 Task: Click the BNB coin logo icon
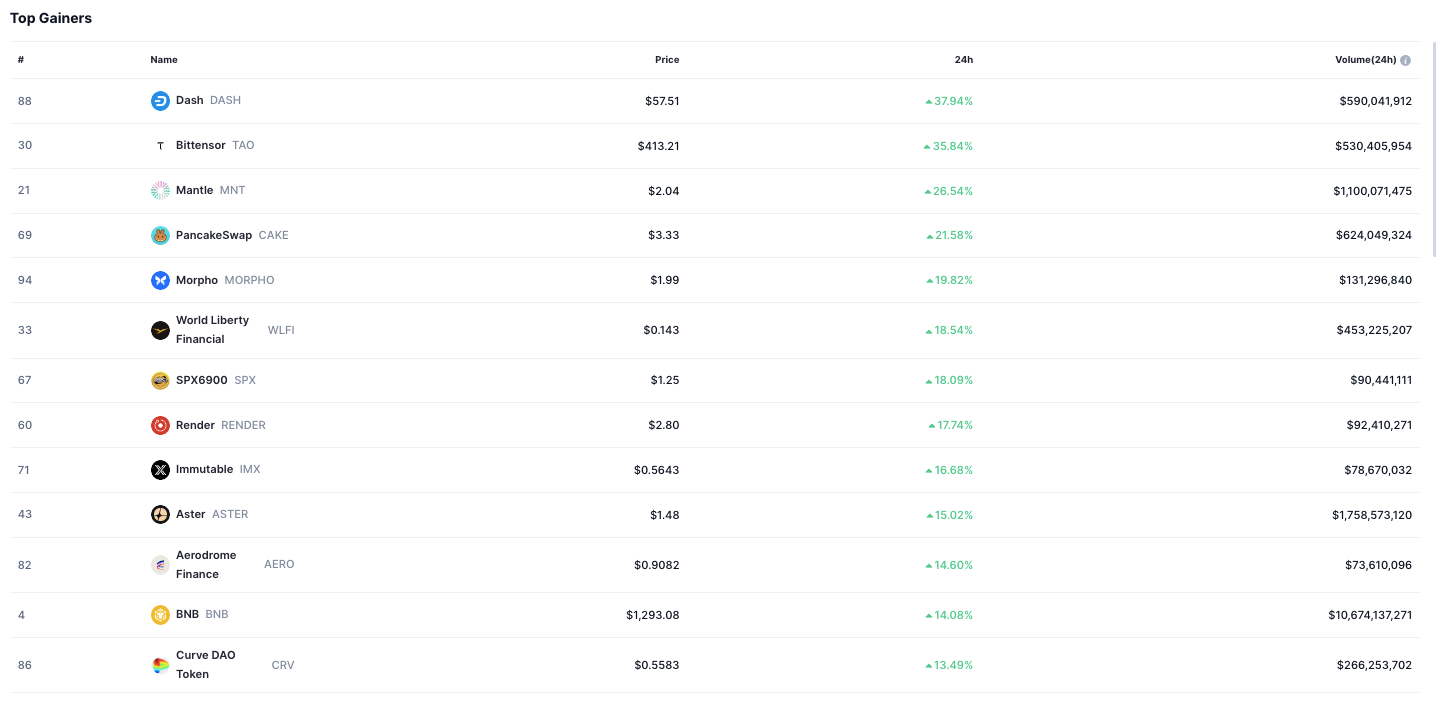pos(160,615)
